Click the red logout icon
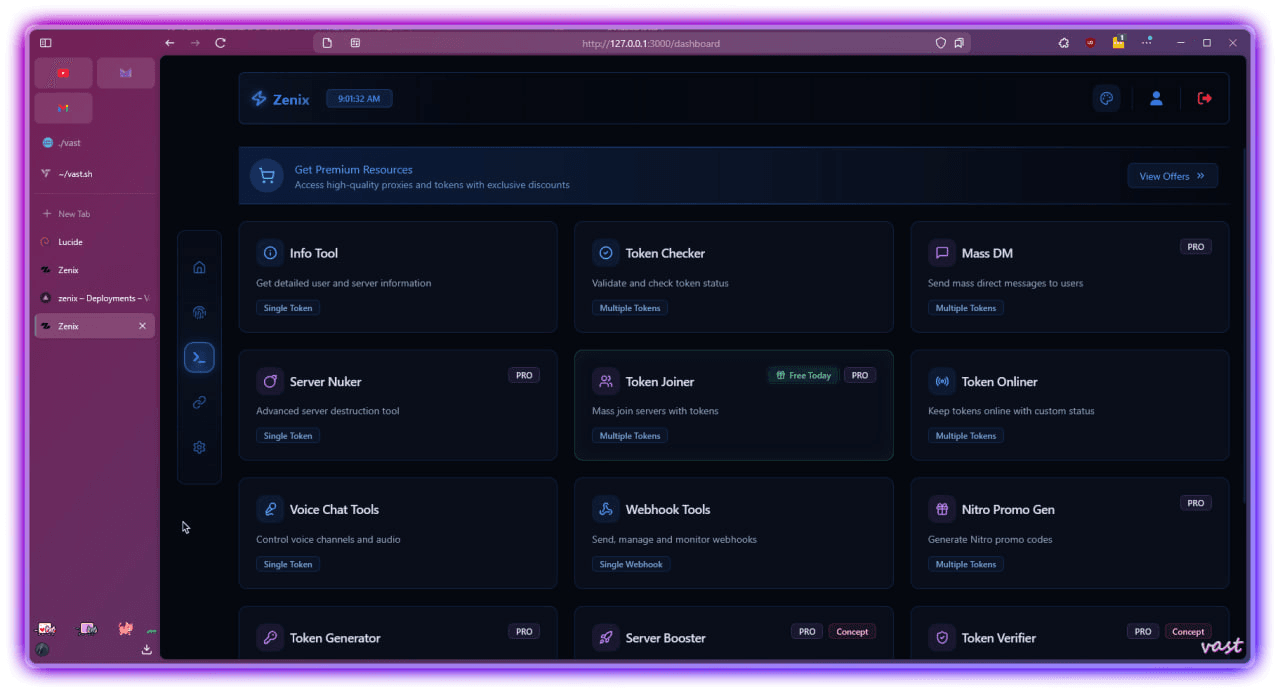This screenshot has width=1280, height=693. (x=1204, y=98)
